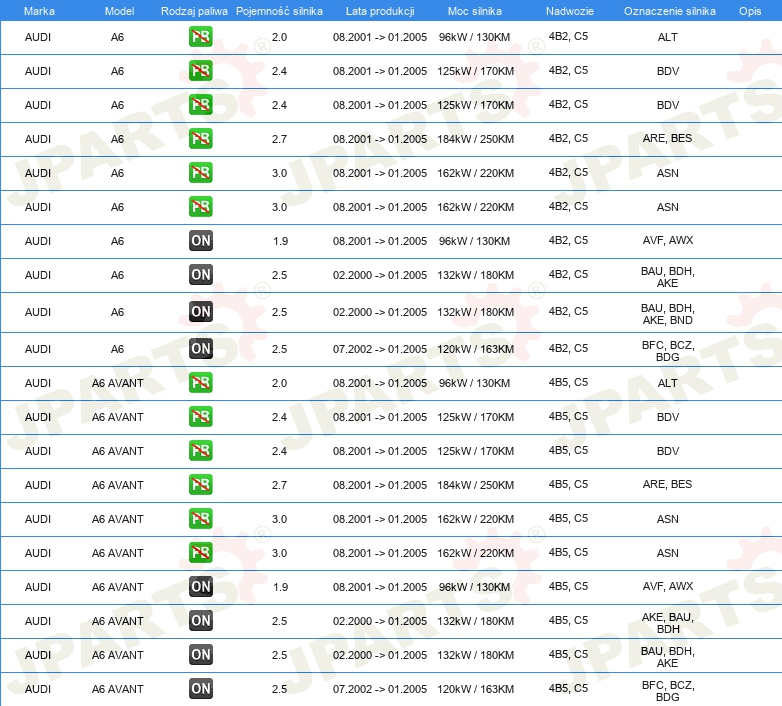Screen dimensions: 782x706
Task: Select the ON diesel icon in the A6 1.9 row
Action: click(x=201, y=241)
